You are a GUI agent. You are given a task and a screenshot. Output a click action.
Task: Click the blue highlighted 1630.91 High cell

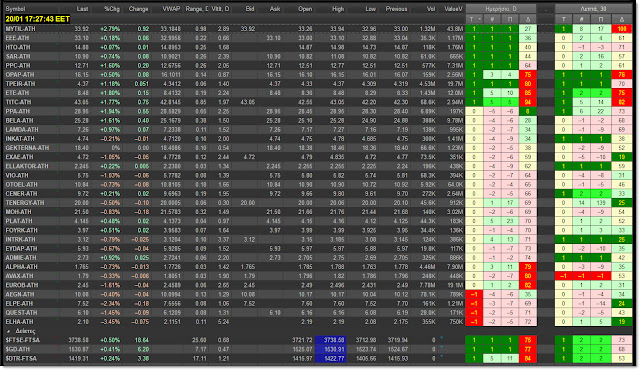coord(331,349)
